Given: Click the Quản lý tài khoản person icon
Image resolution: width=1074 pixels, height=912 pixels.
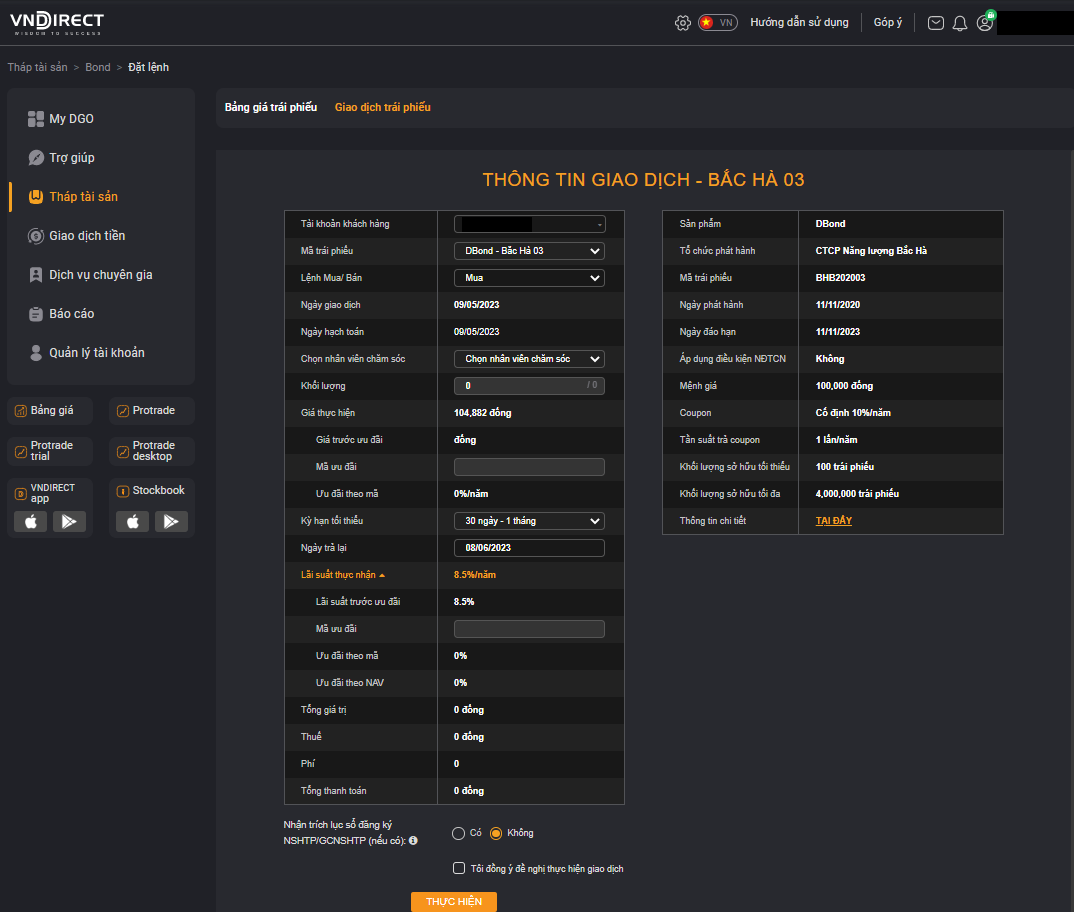Looking at the screenshot, I should [x=36, y=353].
